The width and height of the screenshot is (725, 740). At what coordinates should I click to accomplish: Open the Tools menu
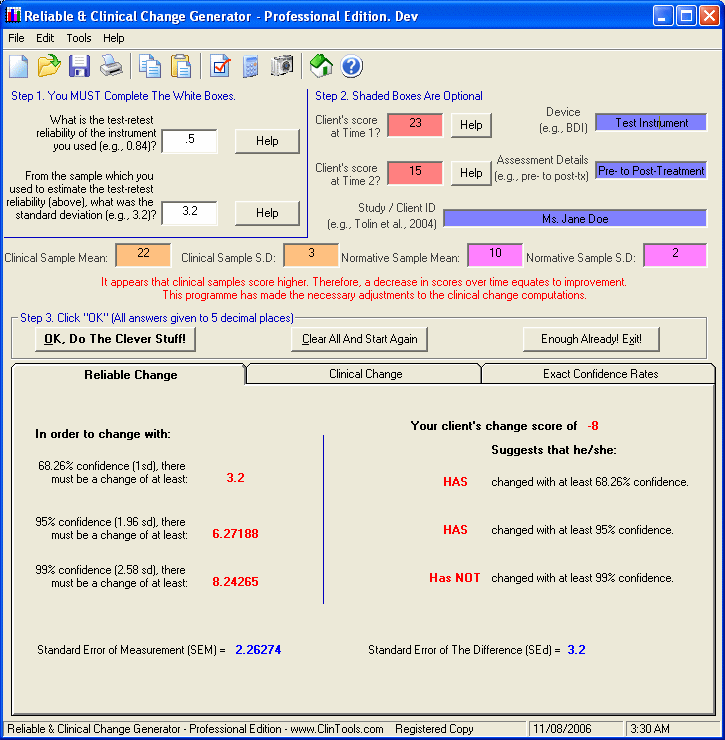point(79,38)
